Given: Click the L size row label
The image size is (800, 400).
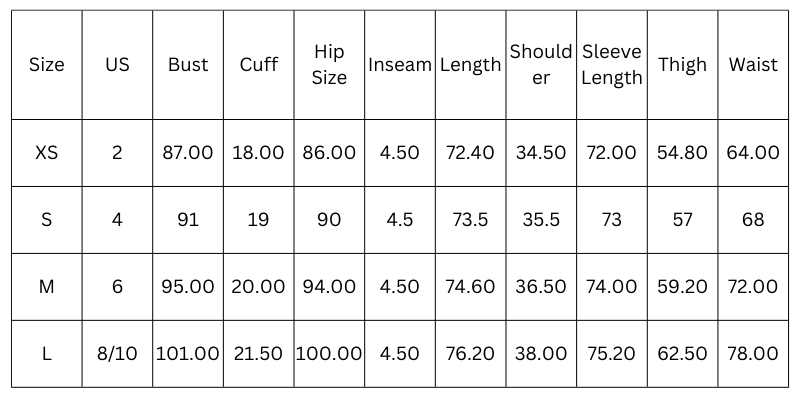Looking at the screenshot, I should click(x=47, y=354).
